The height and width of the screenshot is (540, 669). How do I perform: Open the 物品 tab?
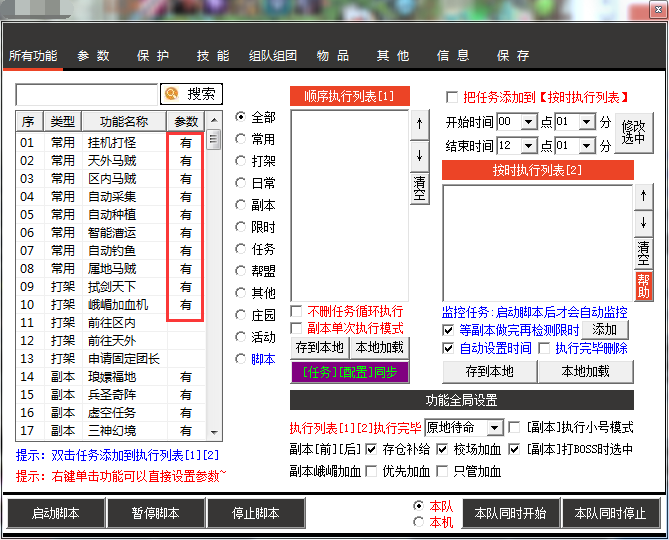pyautogui.click(x=333, y=56)
